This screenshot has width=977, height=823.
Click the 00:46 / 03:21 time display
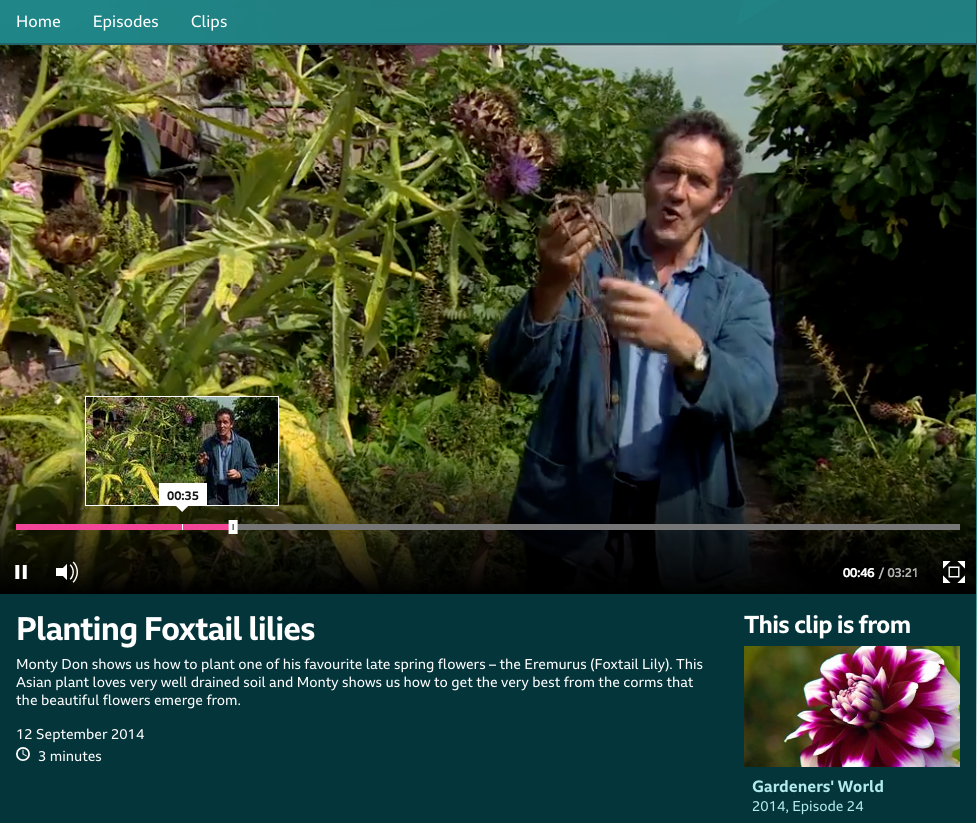click(x=880, y=573)
